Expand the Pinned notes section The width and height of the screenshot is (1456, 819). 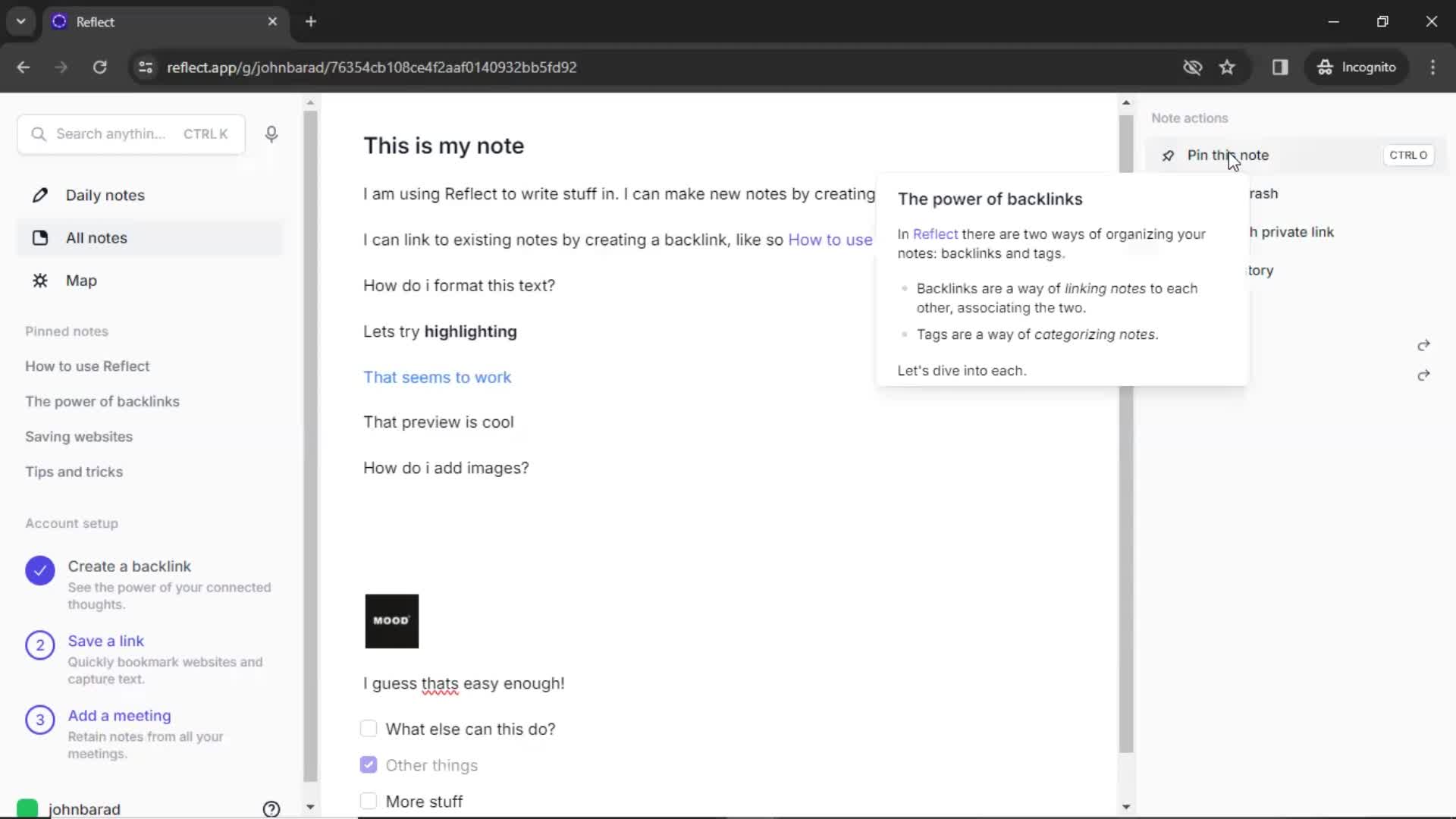pyautogui.click(x=66, y=331)
